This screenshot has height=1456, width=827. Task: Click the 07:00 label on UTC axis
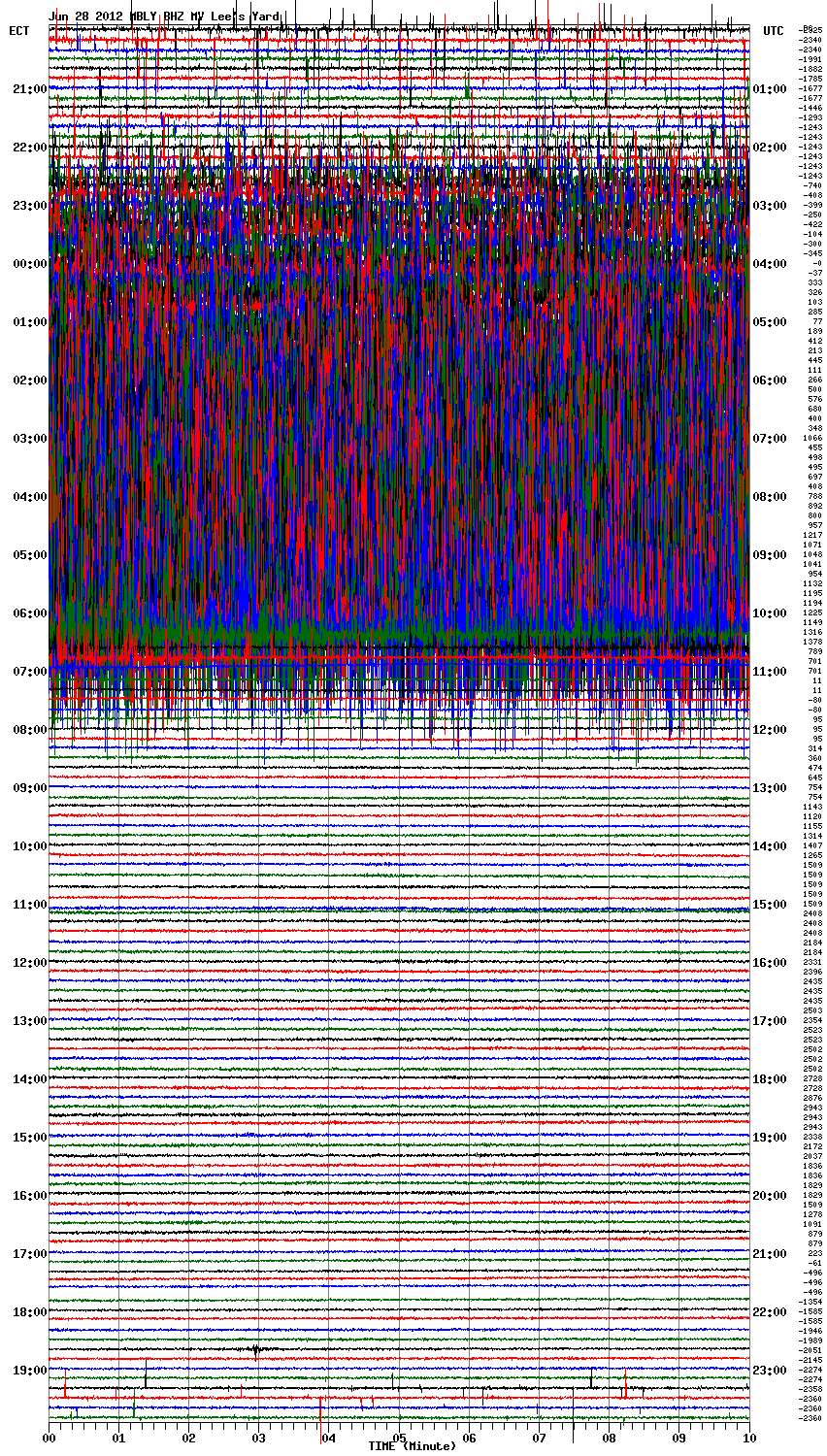[x=769, y=439]
